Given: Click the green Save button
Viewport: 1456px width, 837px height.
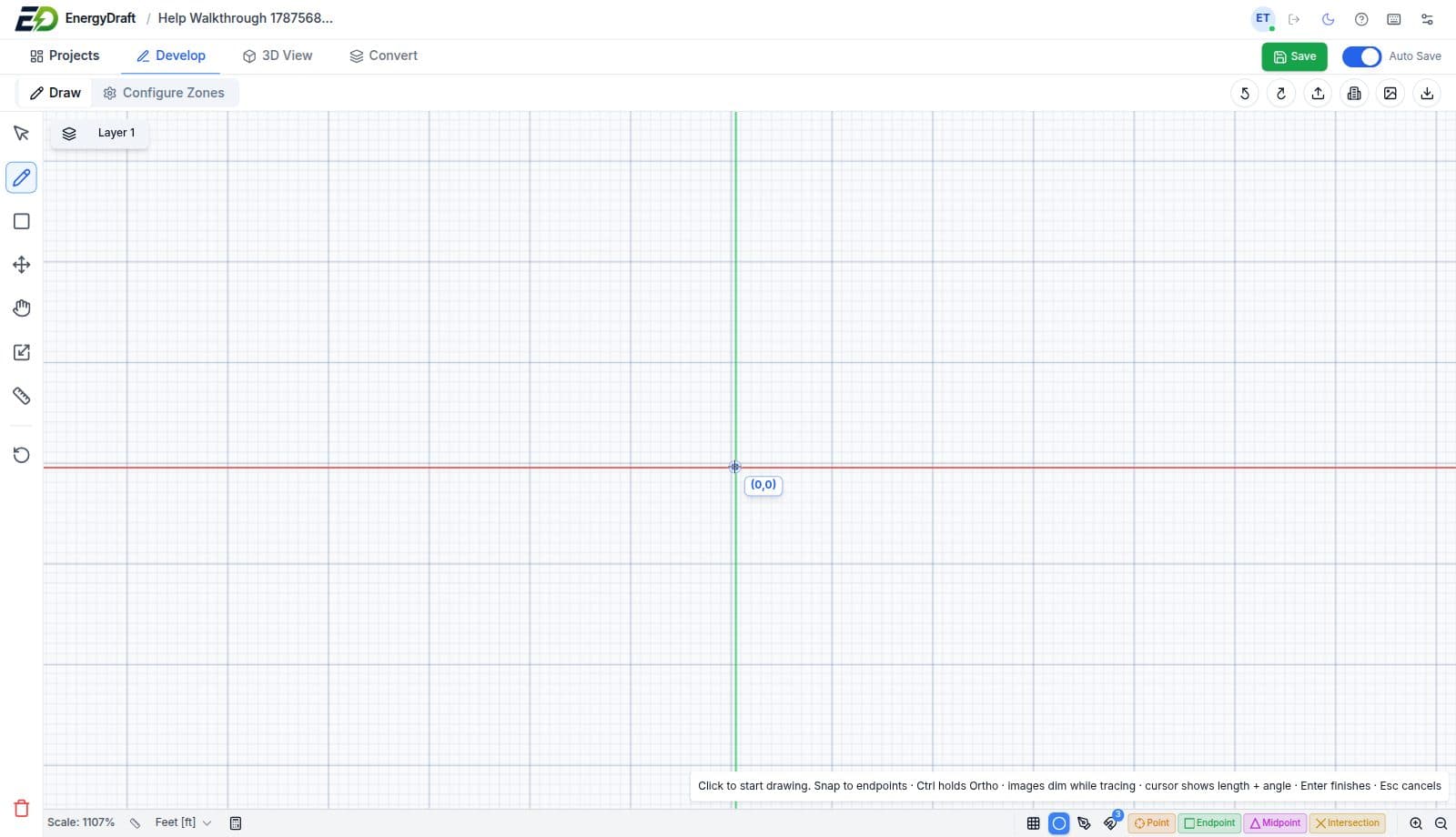Looking at the screenshot, I should (1294, 56).
